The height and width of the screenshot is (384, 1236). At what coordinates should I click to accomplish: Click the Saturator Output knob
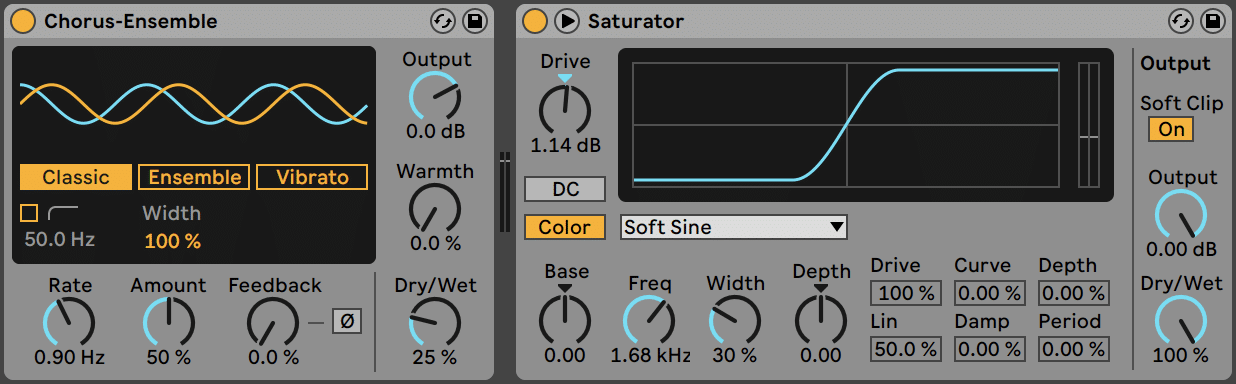1181,214
